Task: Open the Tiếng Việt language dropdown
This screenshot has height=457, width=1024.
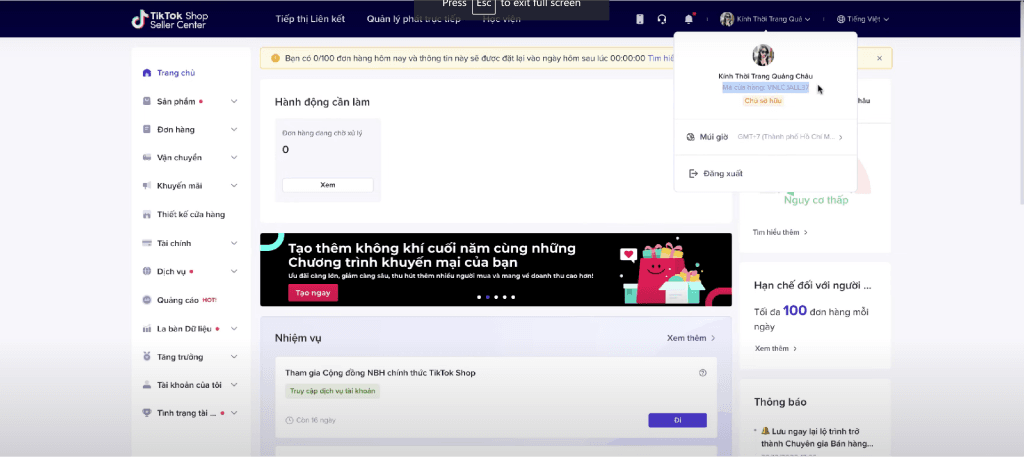Action: [868, 19]
